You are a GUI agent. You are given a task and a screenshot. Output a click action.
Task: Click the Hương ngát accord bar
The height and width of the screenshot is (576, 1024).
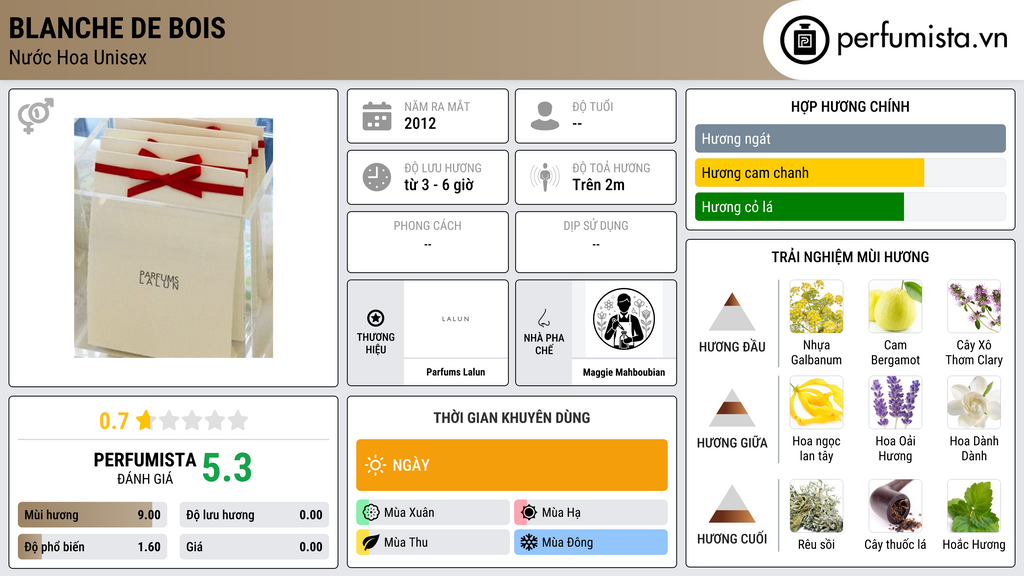pos(850,138)
